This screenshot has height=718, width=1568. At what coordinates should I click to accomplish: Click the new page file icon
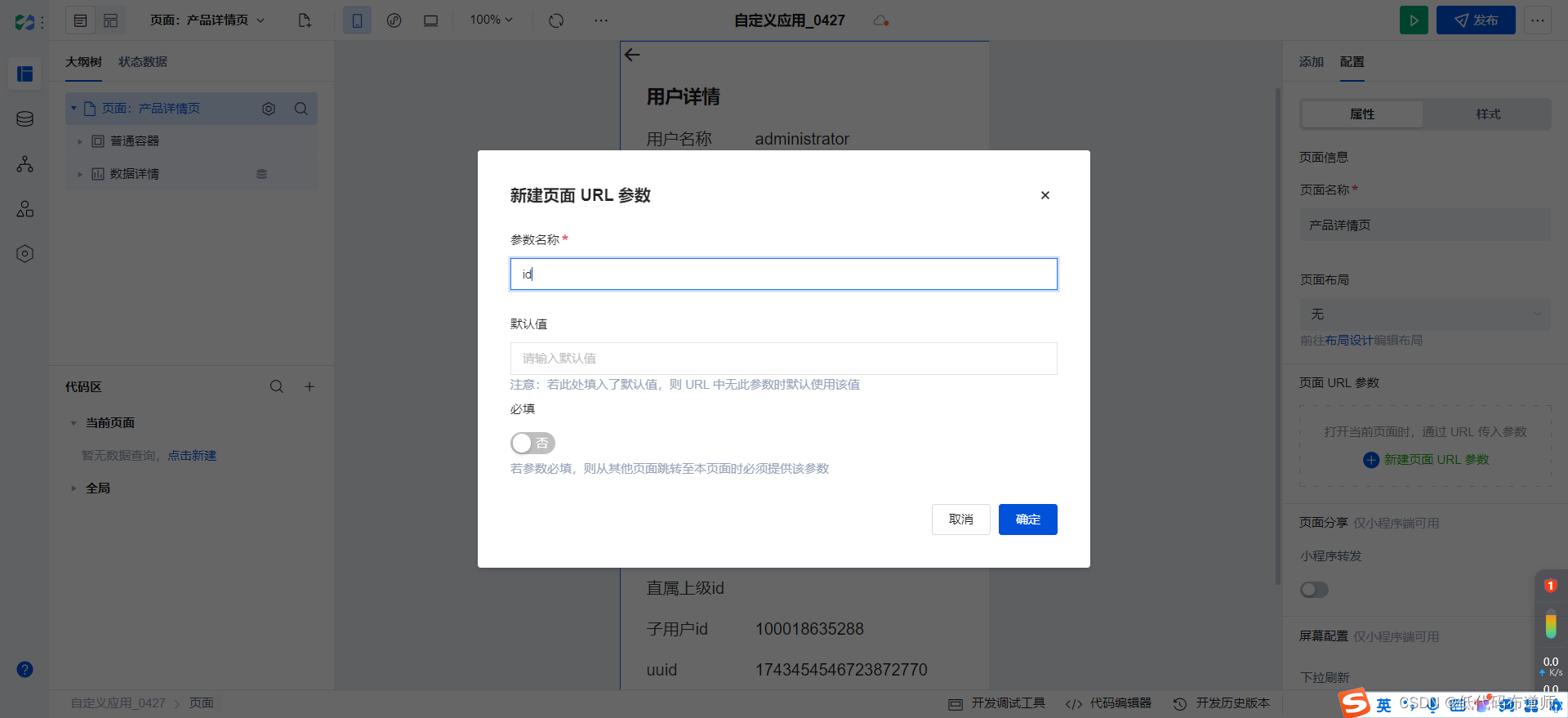coord(305,20)
